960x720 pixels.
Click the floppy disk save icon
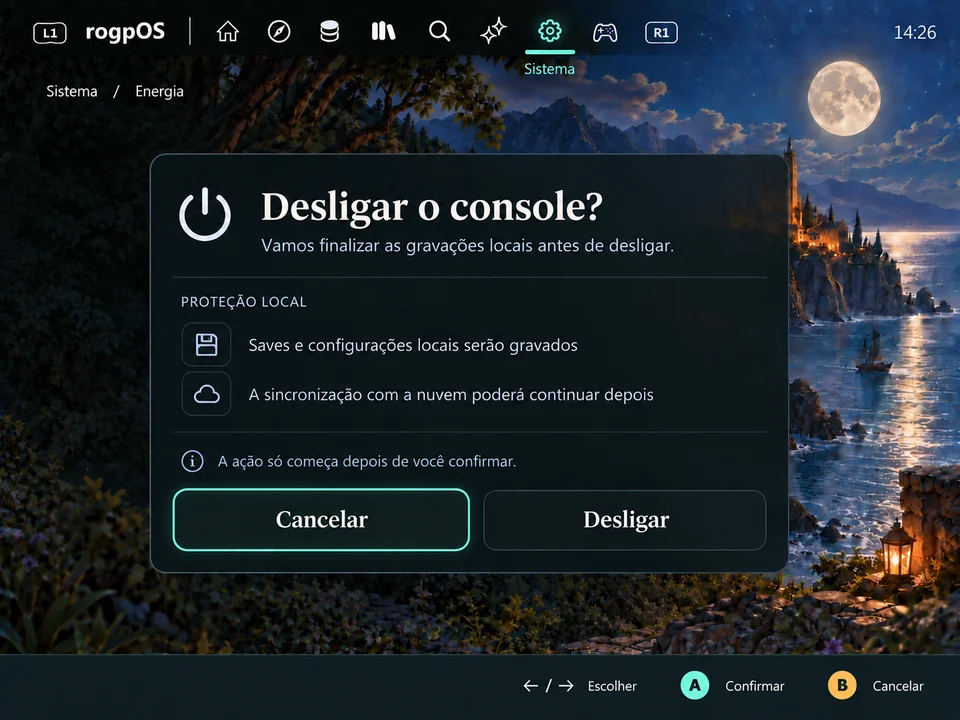206,345
